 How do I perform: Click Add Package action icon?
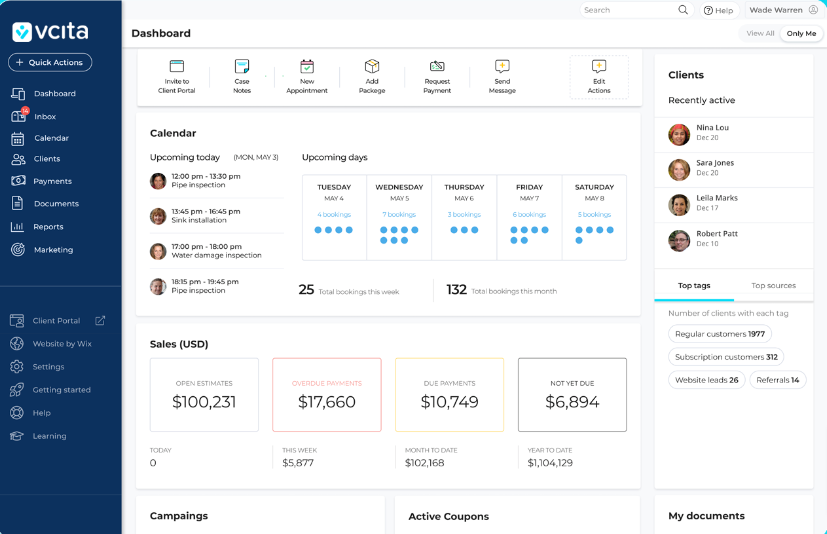pos(372,66)
